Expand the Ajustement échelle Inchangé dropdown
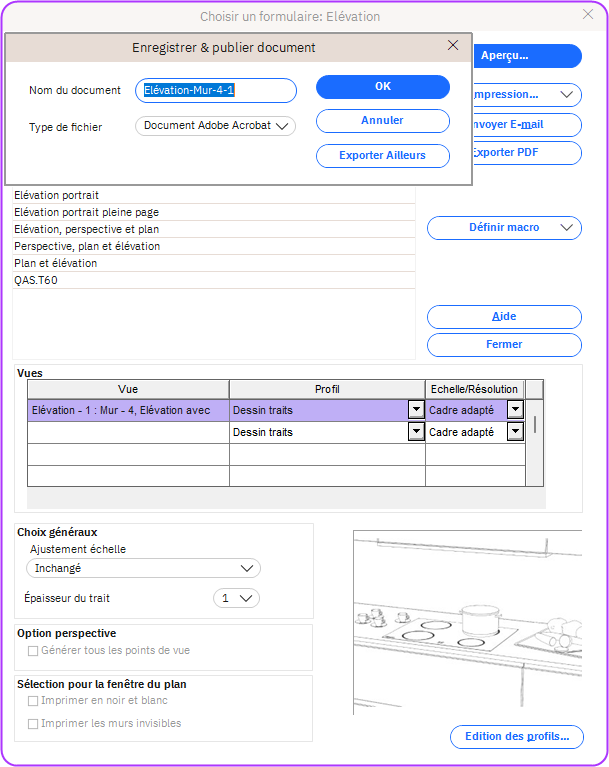The height and width of the screenshot is (767, 609). (x=143, y=568)
